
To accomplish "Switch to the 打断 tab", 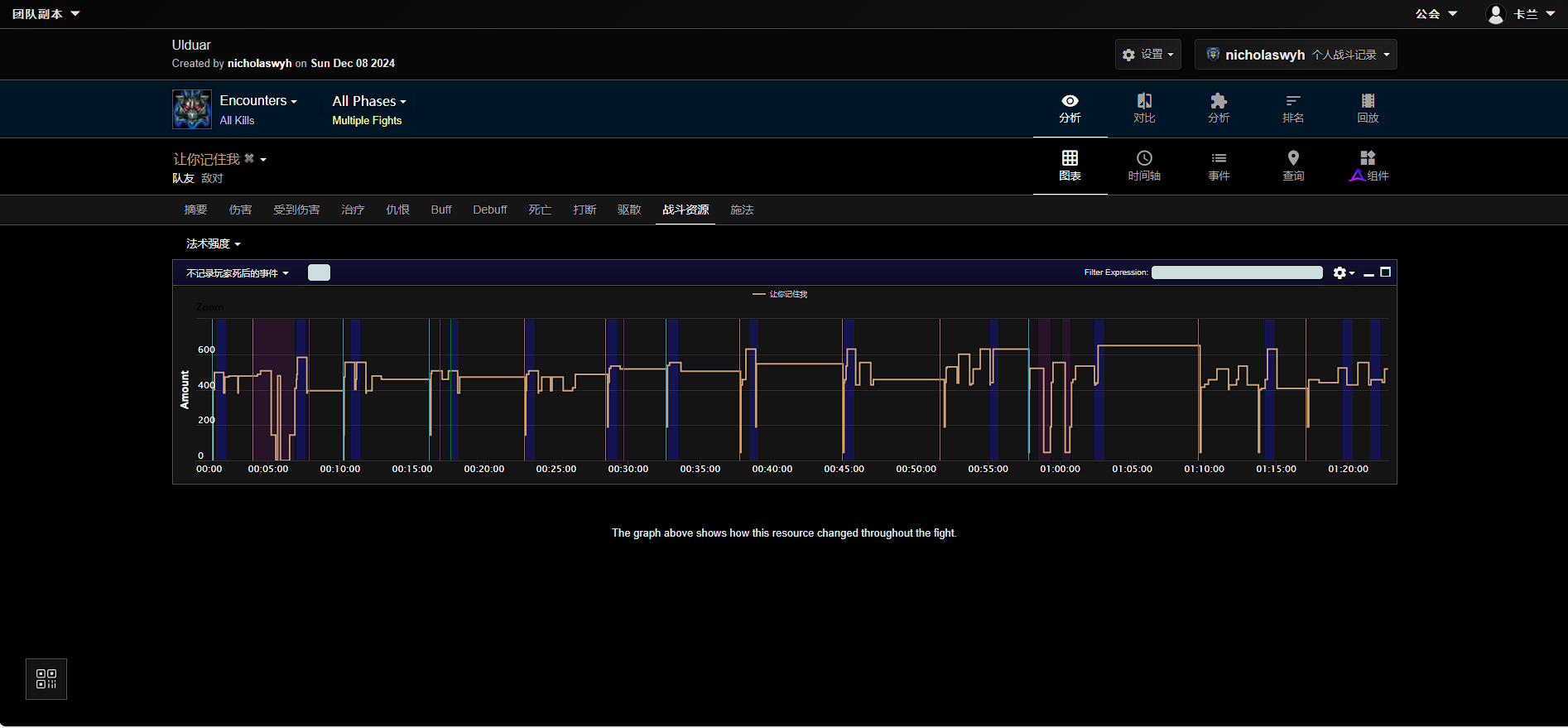I will click(584, 210).
